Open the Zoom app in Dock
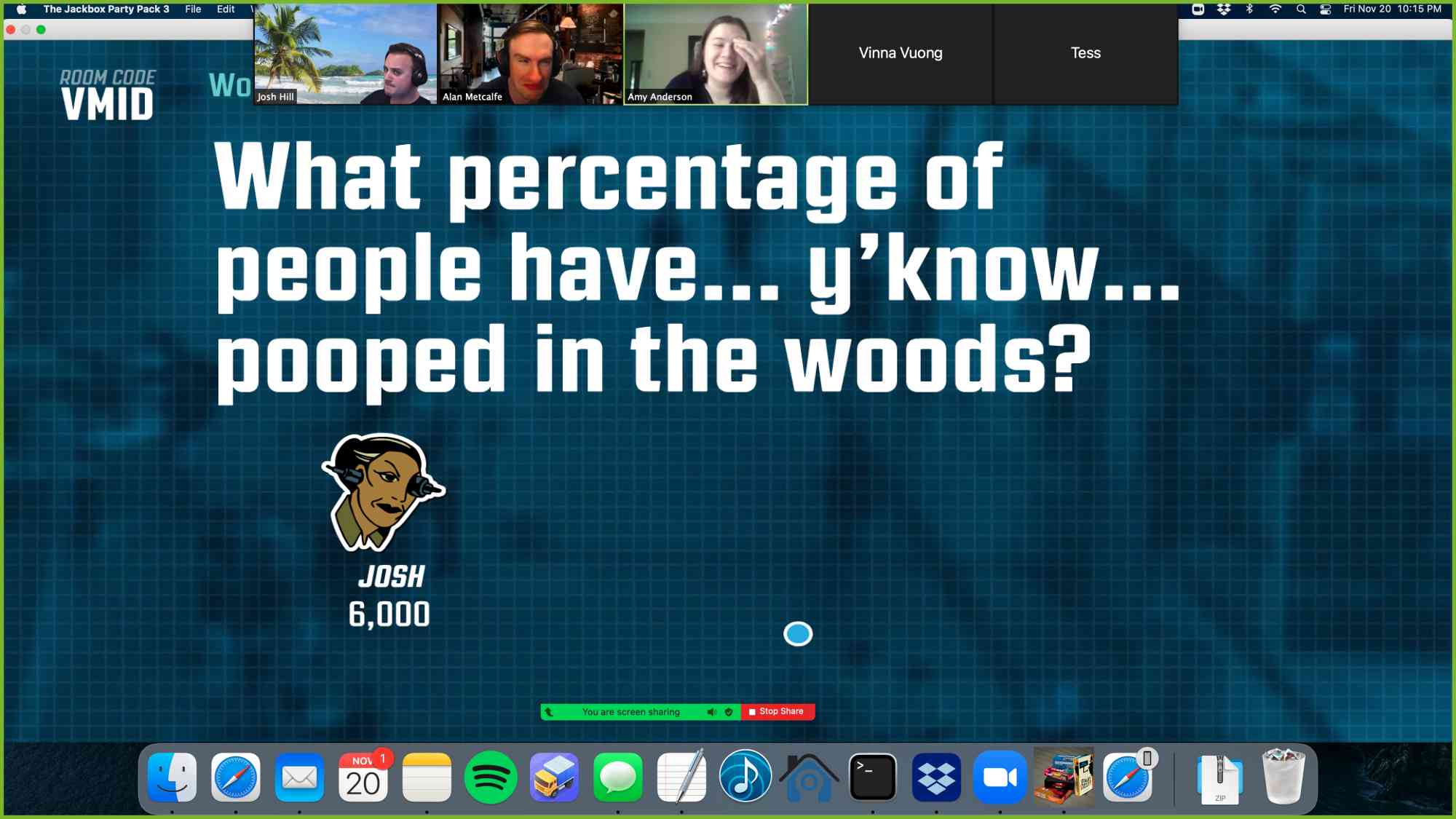The width and height of the screenshot is (1456, 819). 1000,778
